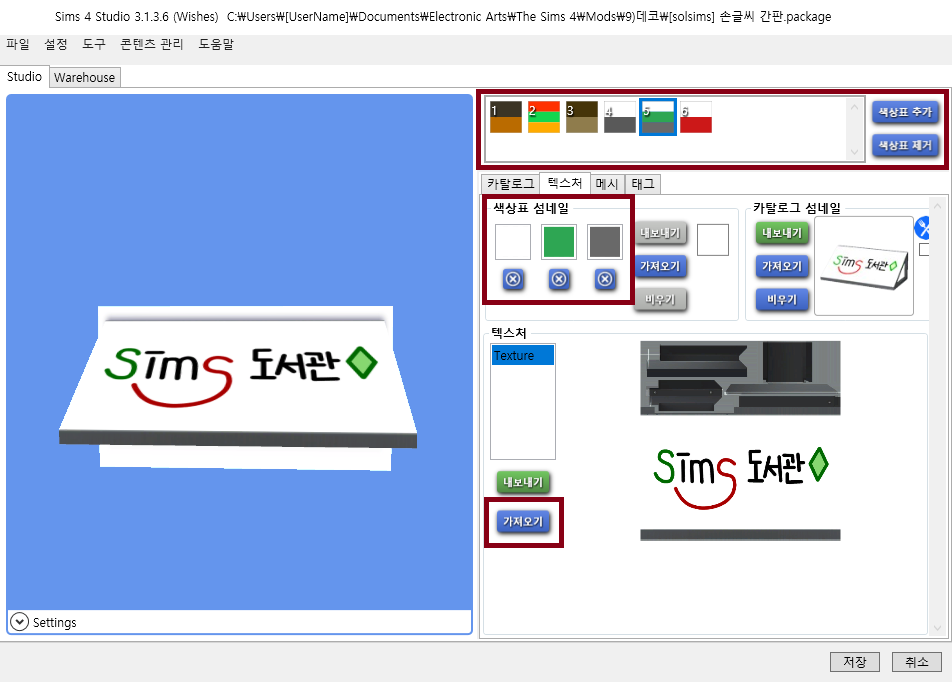Select Texture item in texture list
952x682 pixels.
click(523, 355)
